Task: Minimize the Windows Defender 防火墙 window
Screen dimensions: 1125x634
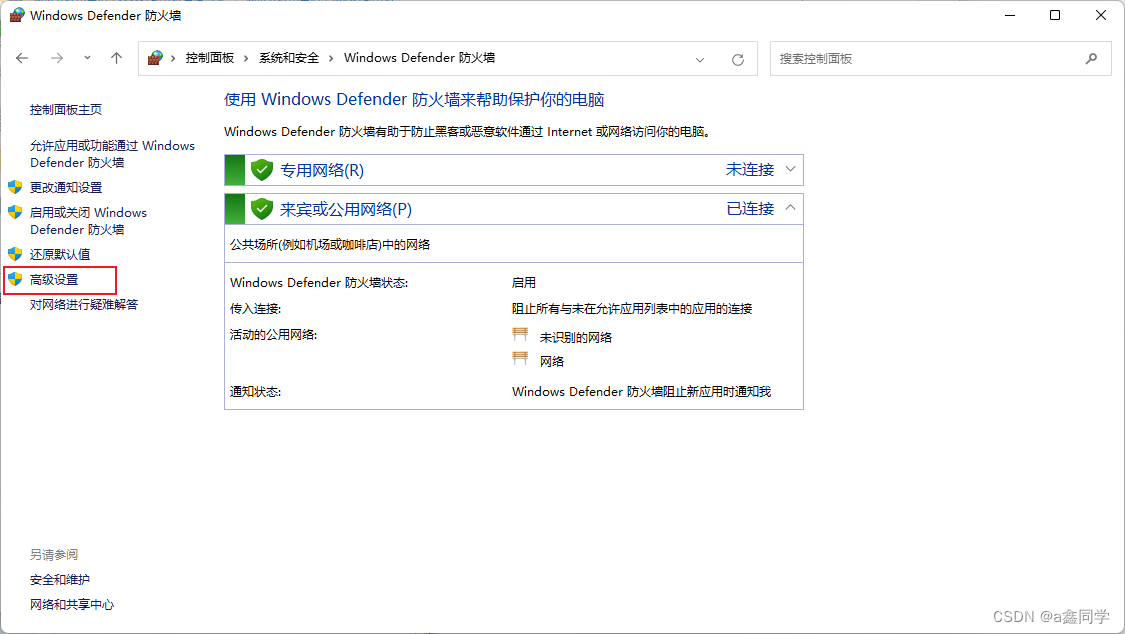Action: 1010,15
